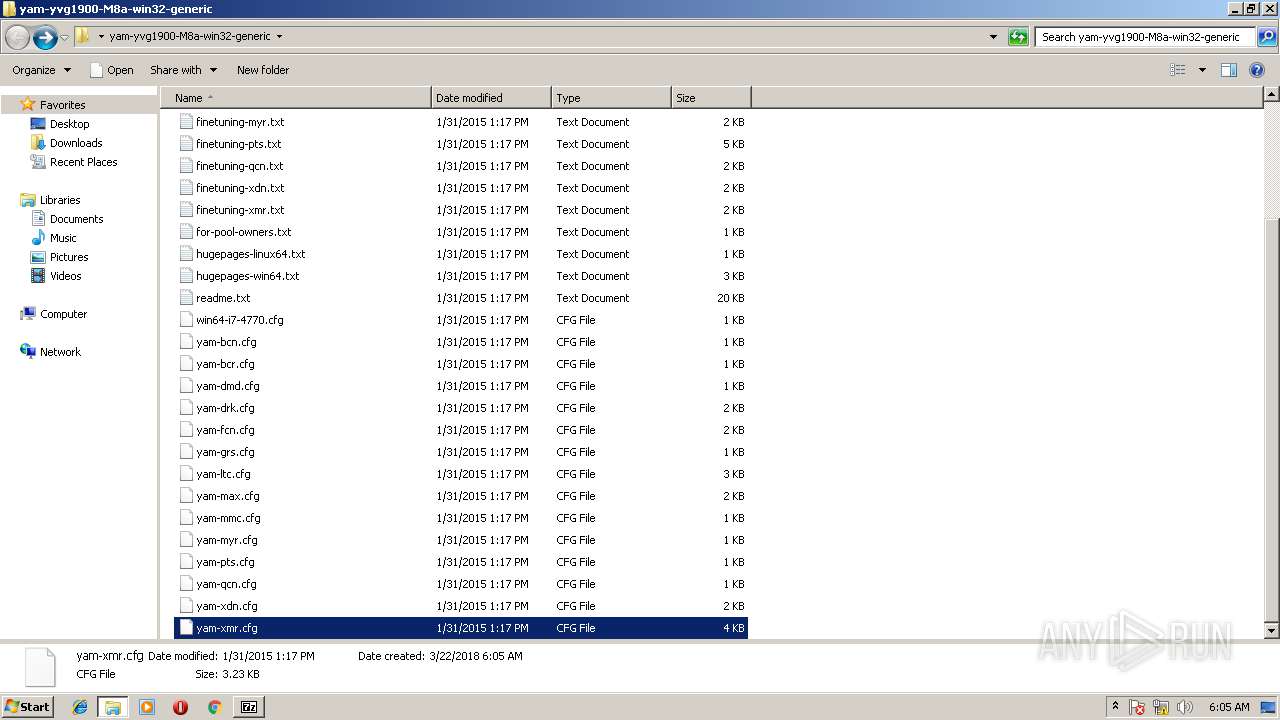The image size is (1280, 720).
Task: Launch Google Chrome from the taskbar
Action: point(214,707)
